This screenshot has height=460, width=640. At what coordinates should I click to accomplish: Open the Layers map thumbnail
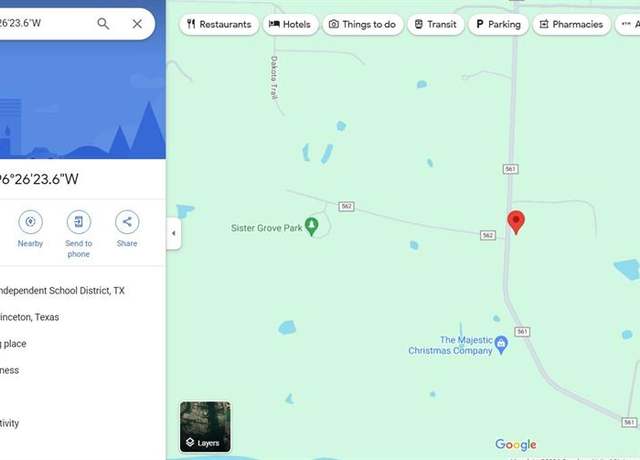click(x=205, y=427)
